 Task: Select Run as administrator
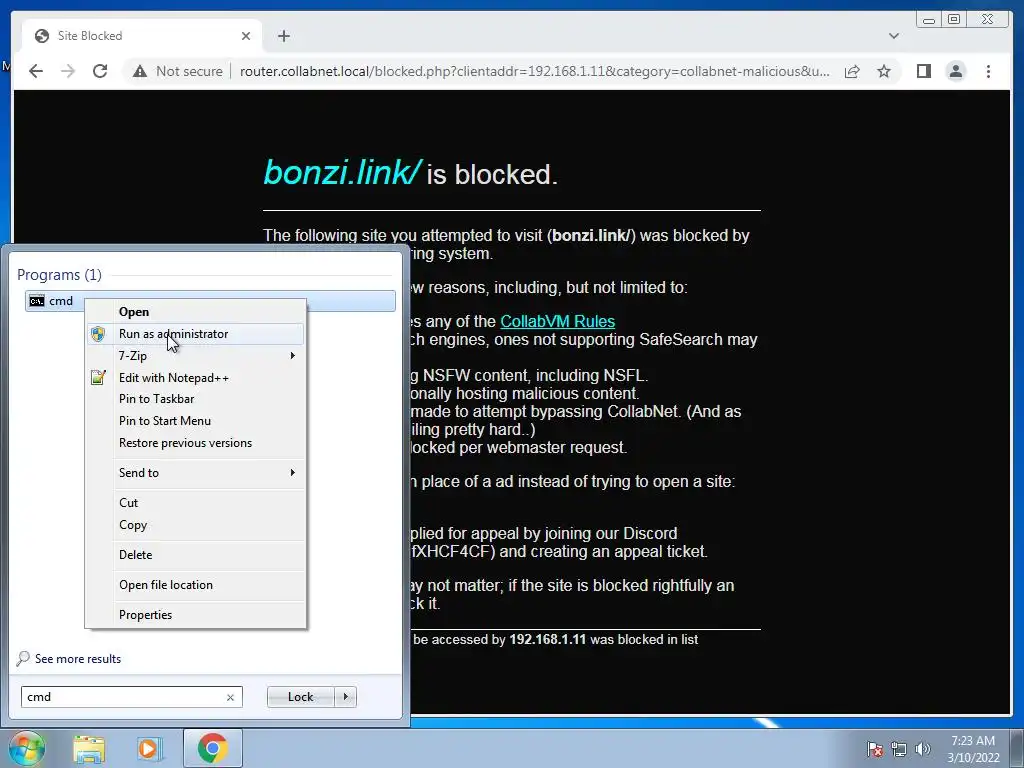(x=195, y=334)
